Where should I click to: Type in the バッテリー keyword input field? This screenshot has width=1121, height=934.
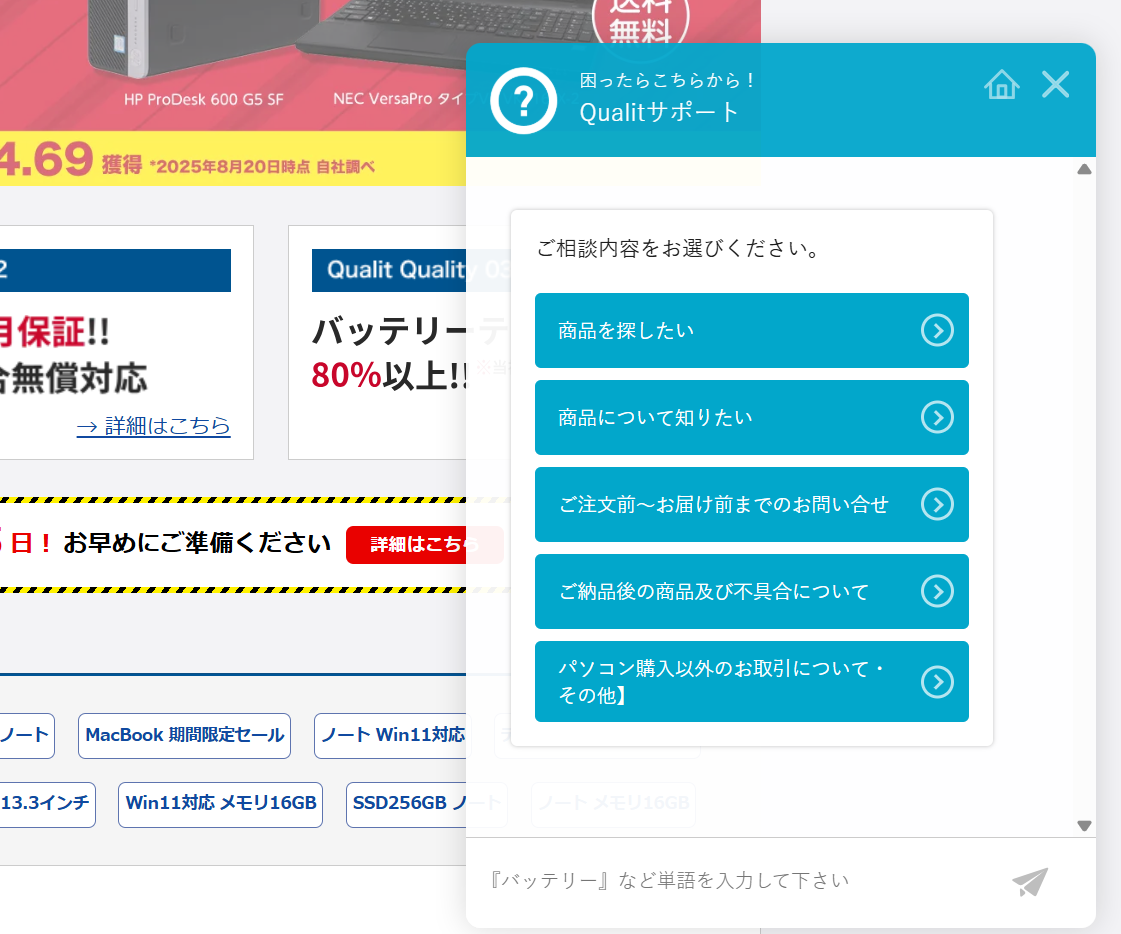tap(740, 881)
